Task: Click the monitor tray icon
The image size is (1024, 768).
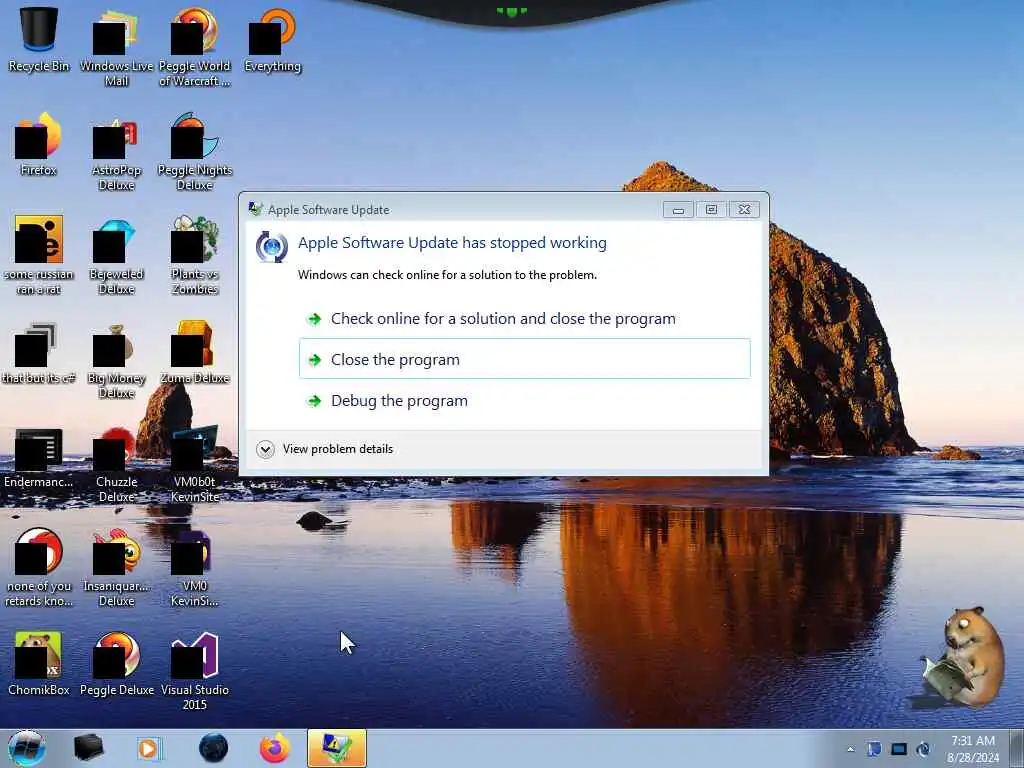Action: click(x=899, y=749)
